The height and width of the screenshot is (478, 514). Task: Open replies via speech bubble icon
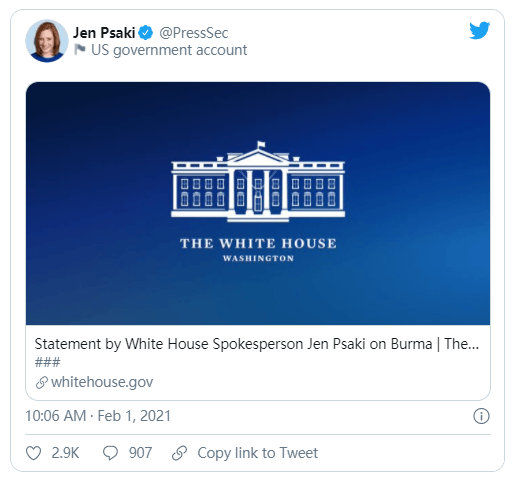tap(110, 453)
